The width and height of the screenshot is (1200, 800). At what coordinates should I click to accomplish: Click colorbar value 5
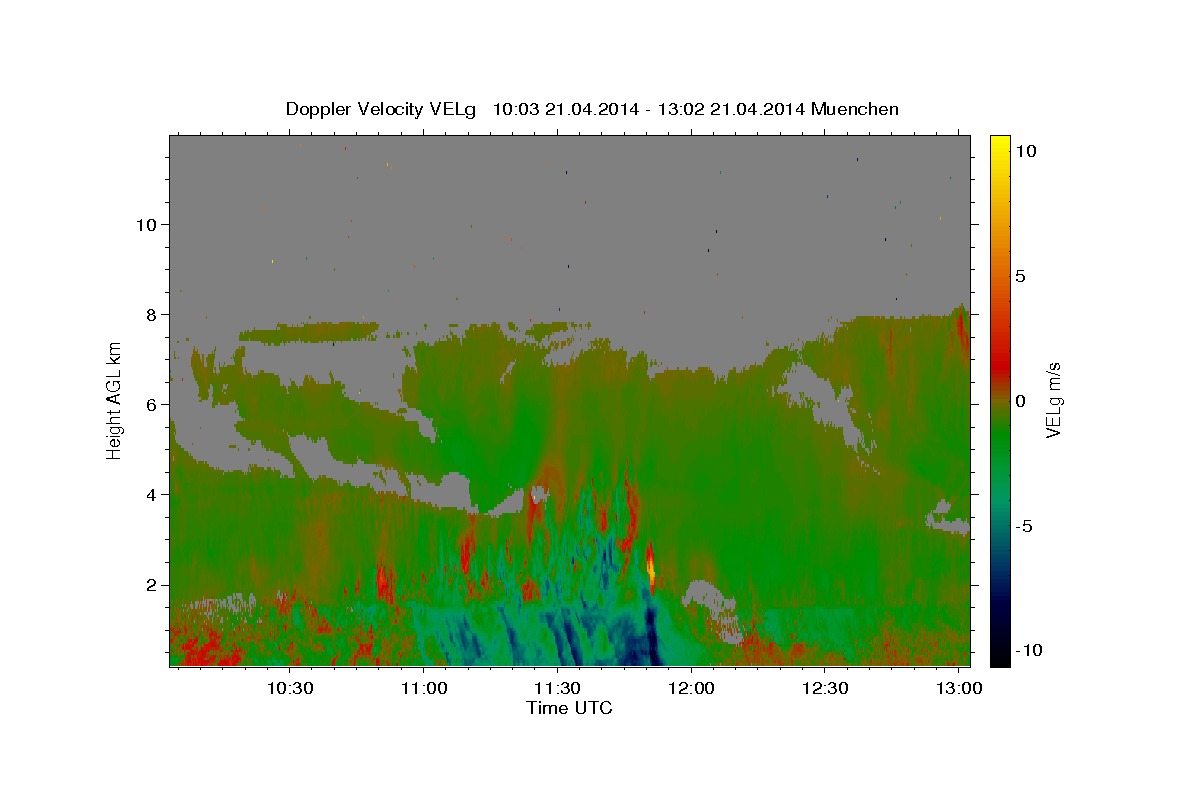1022,276
